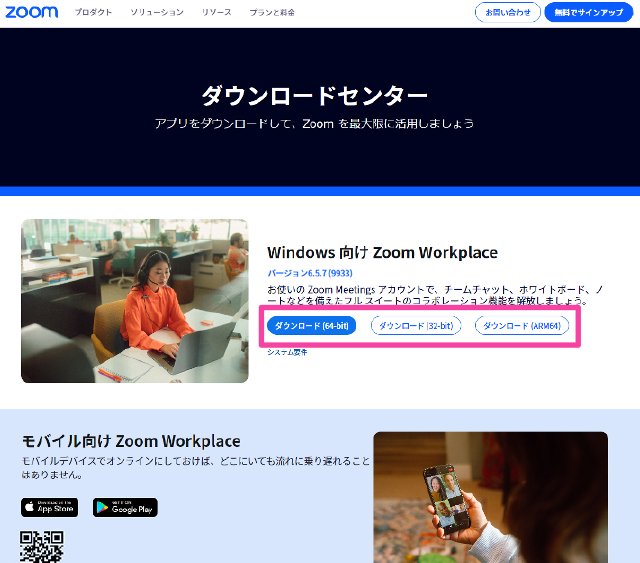Screen dimensions: 640x563
Task: Open the App Store download badge
Action: click(49, 507)
